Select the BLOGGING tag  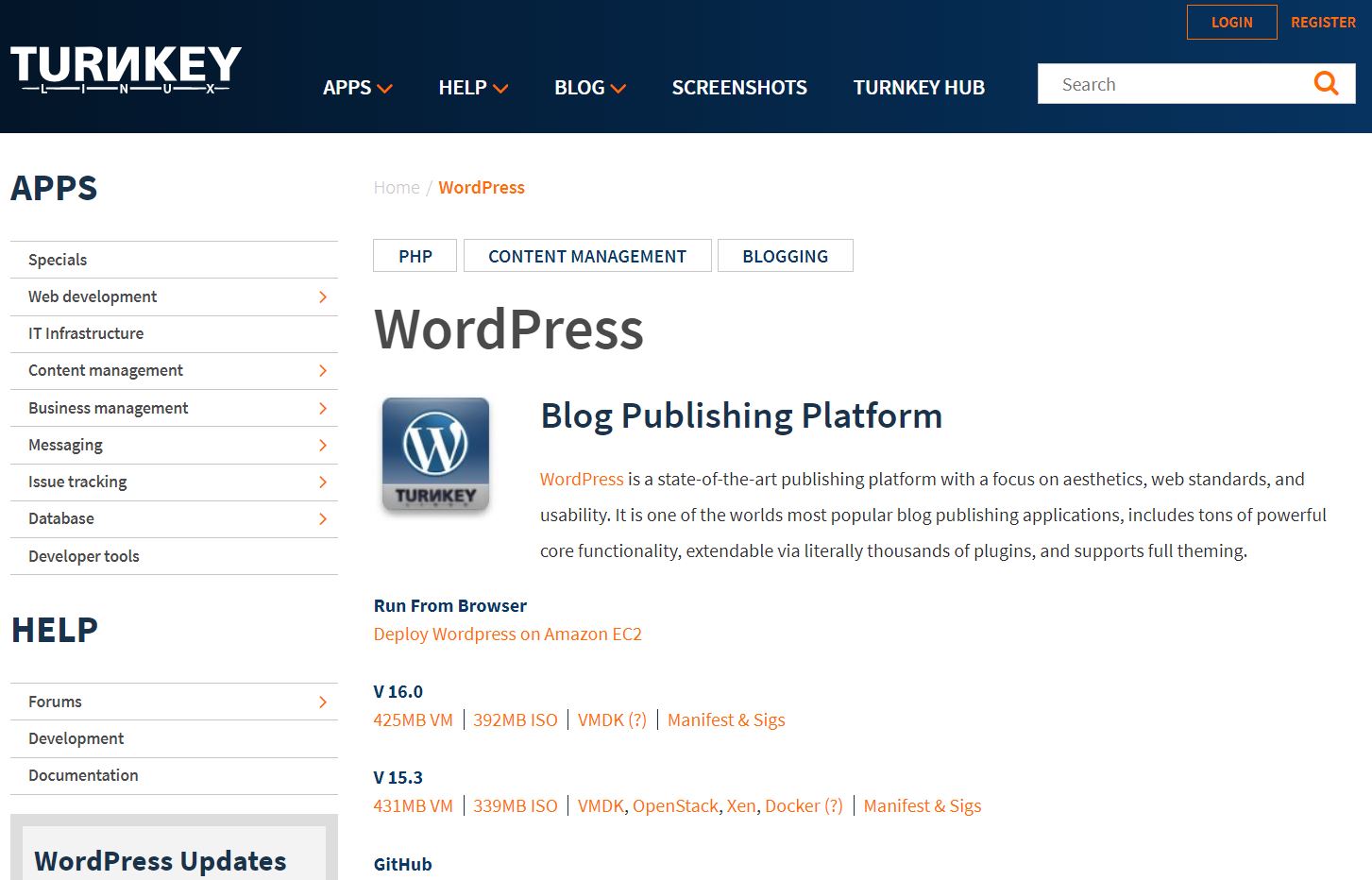click(786, 256)
